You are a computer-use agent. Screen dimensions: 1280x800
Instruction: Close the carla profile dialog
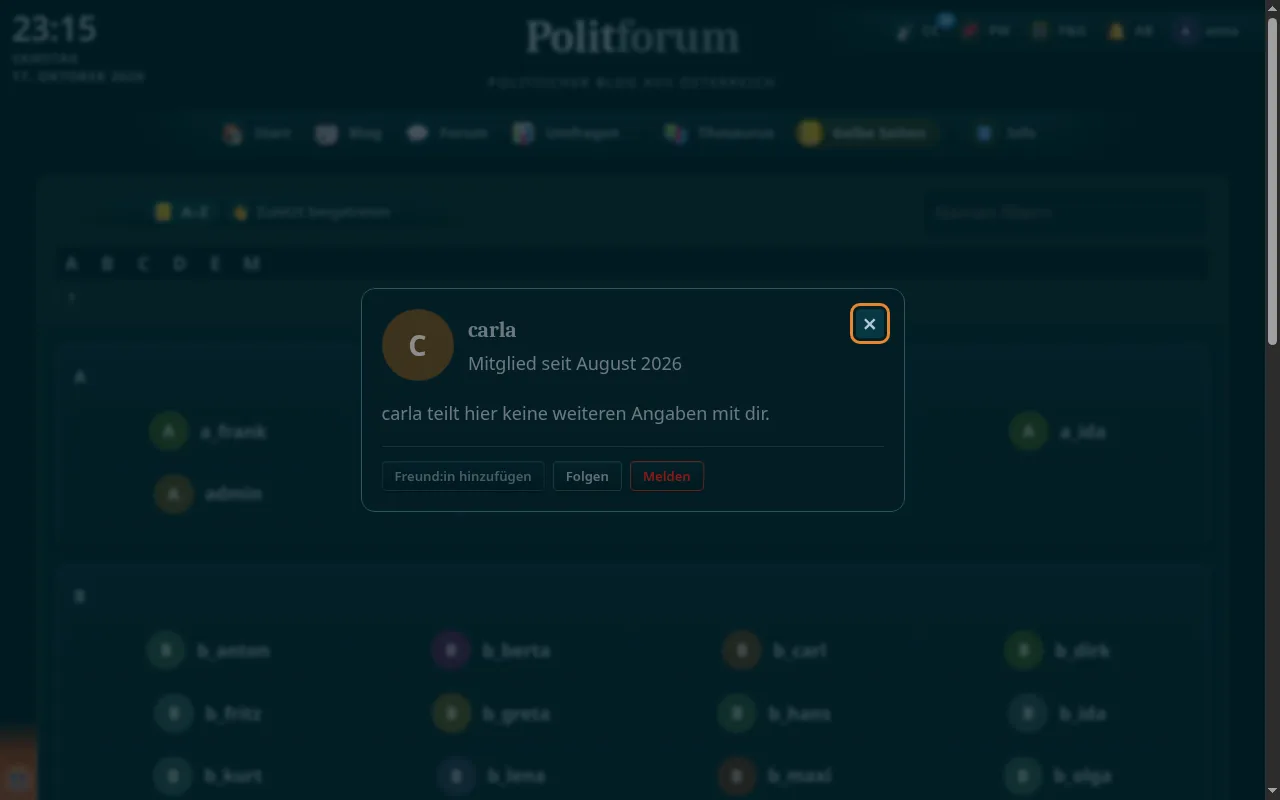point(870,324)
